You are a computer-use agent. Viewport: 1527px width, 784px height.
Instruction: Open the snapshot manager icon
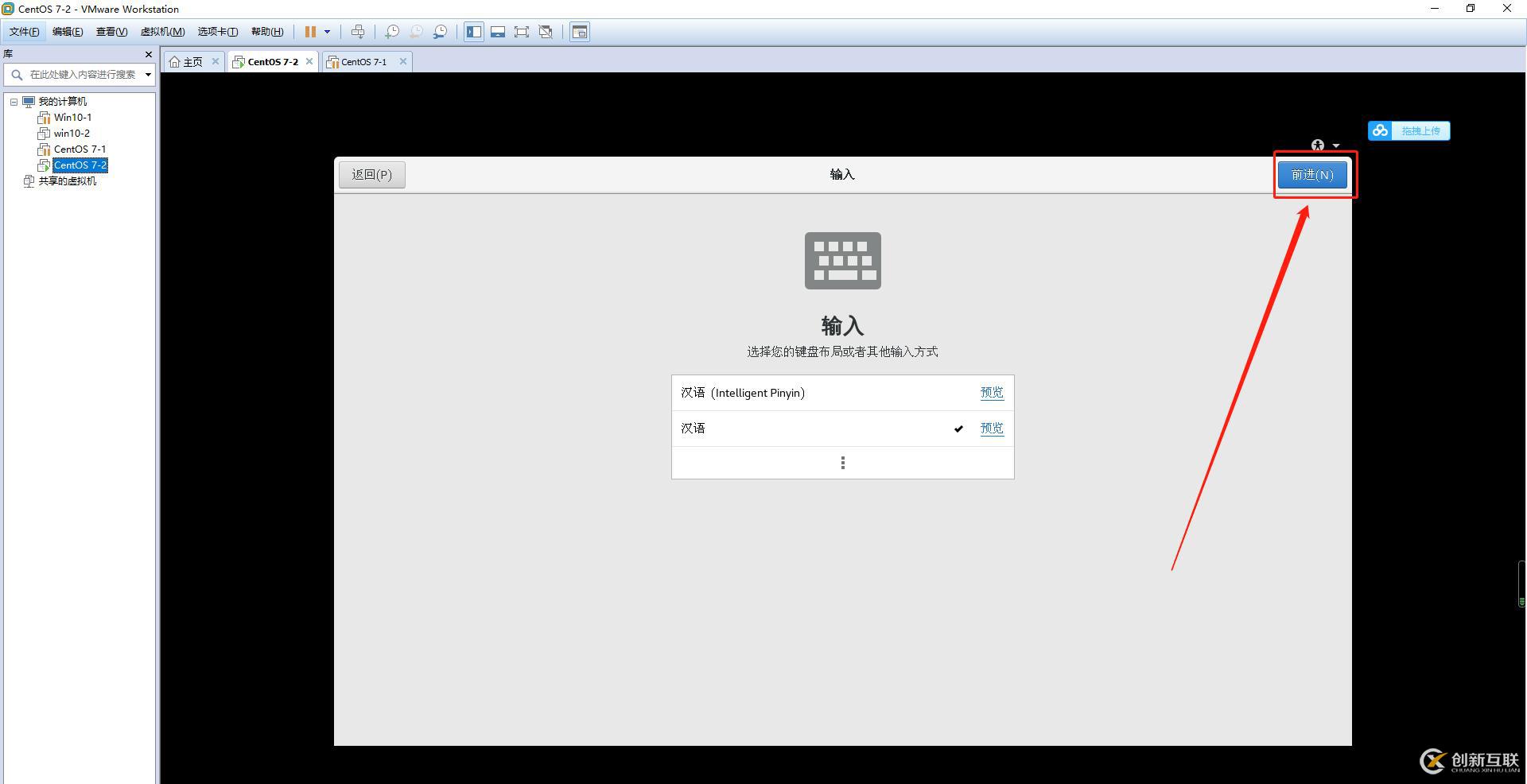tap(440, 32)
